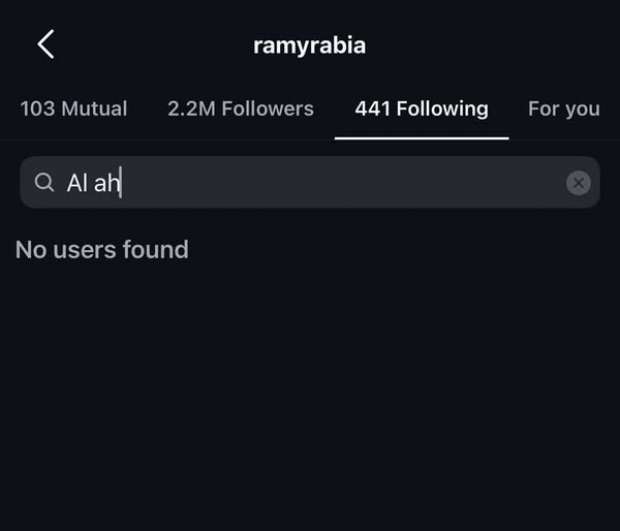View ramyrabia's followers list
620x531 pixels.
click(240, 109)
